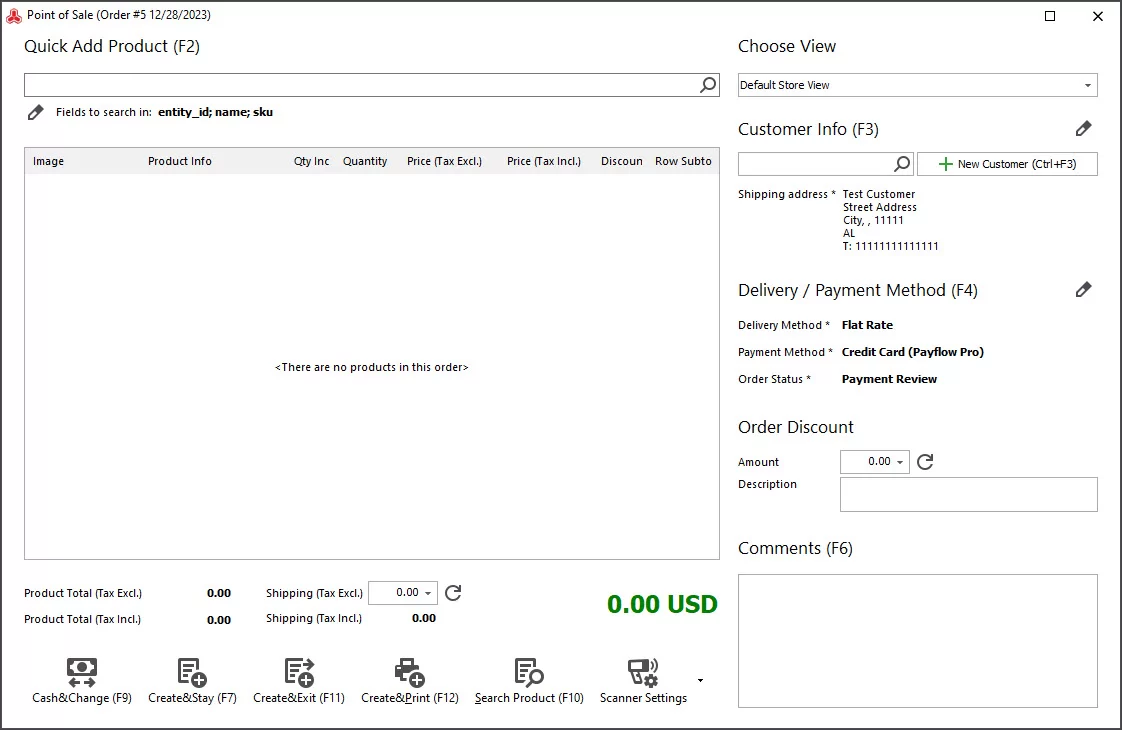Maximize the Point of Sale window
1122x730 pixels.
click(1050, 16)
